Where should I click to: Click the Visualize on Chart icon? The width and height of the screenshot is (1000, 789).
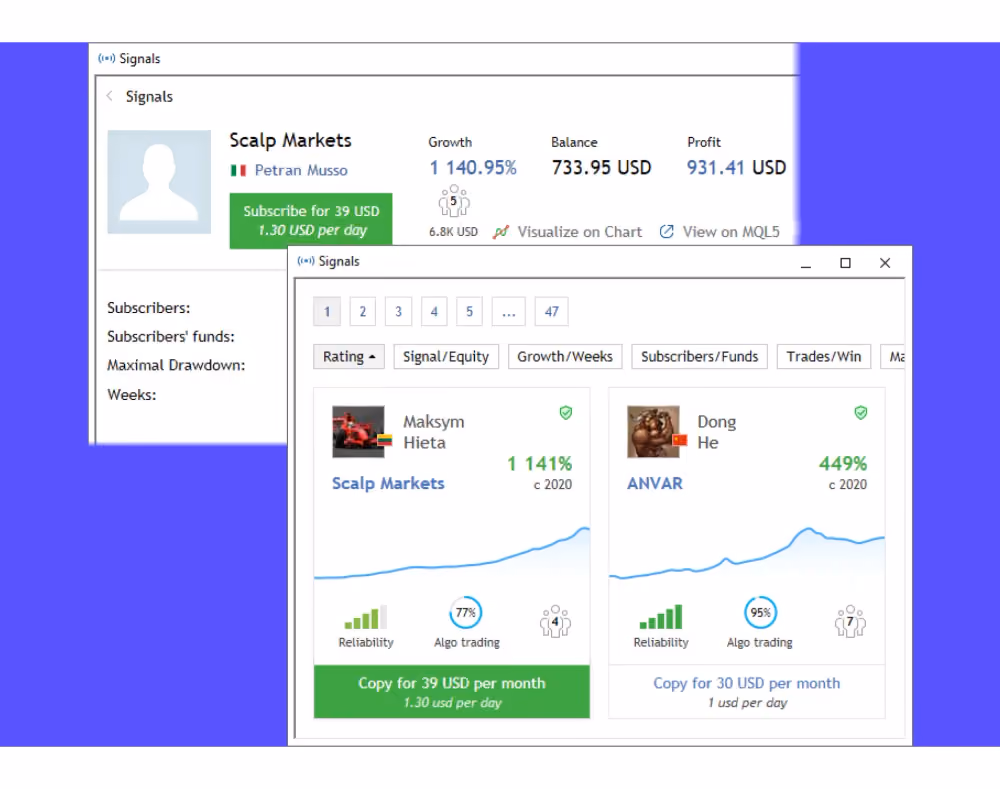tap(501, 232)
